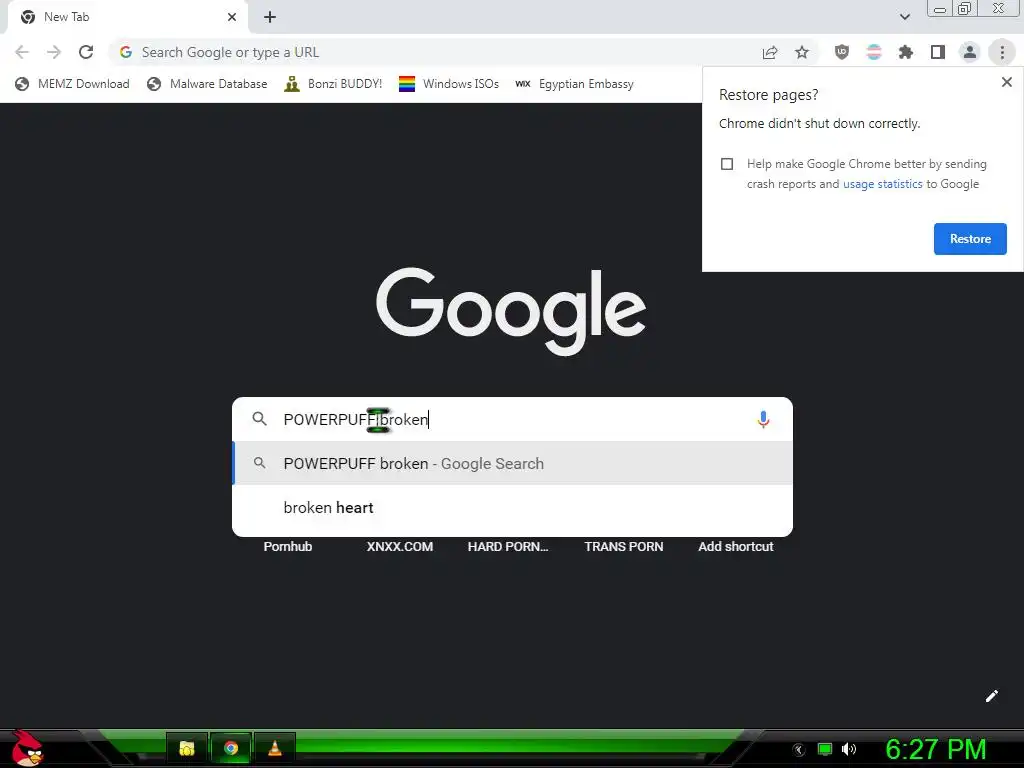Open the Egyptian Embassy bookmark
Image resolution: width=1024 pixels, height=768 pixels.
(574, 84)
